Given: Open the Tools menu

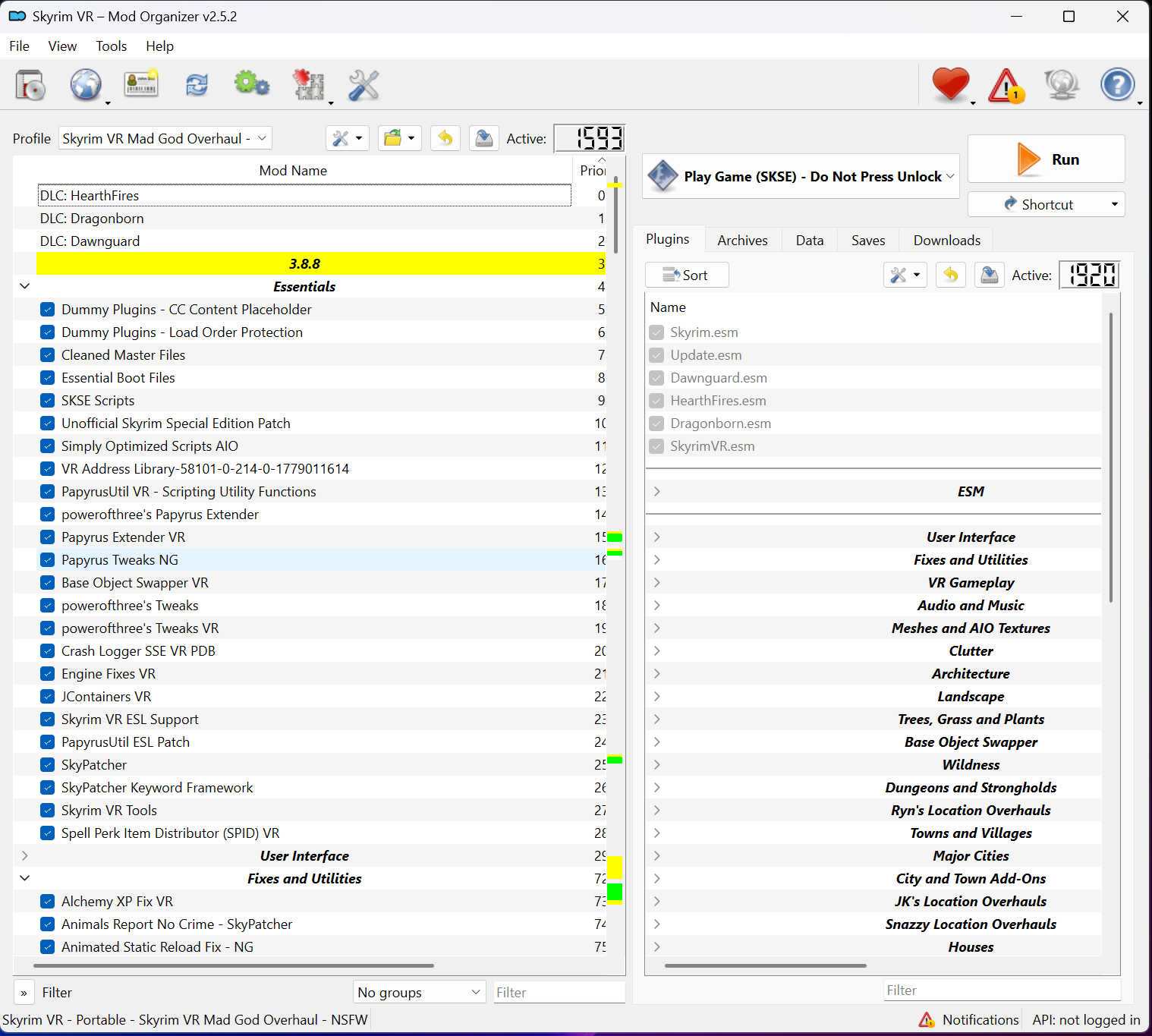Looking at the screenshot, I should 111,46.
